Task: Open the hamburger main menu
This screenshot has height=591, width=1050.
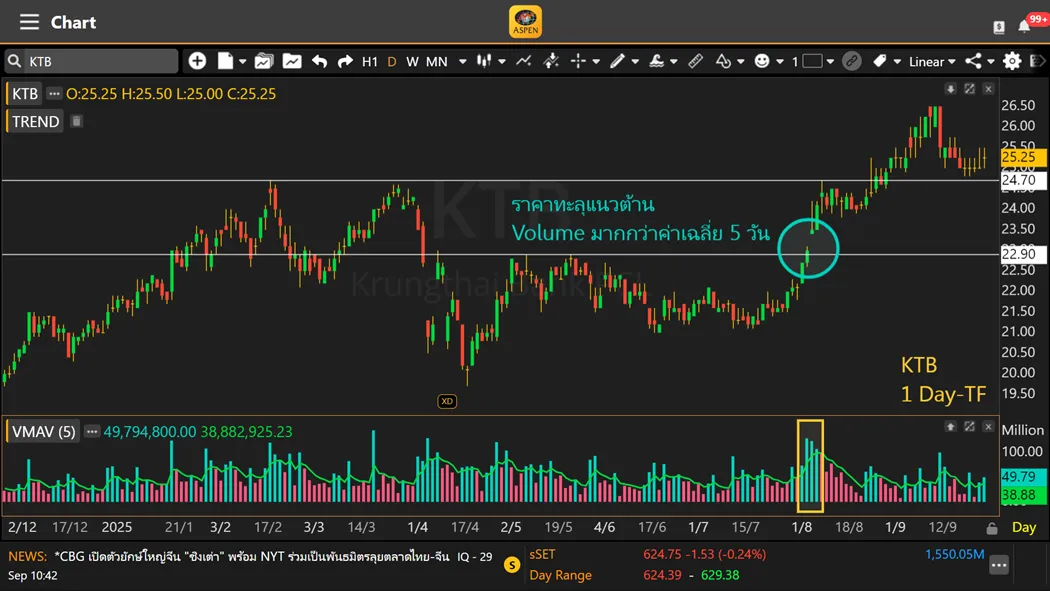Action: [29, 22]
